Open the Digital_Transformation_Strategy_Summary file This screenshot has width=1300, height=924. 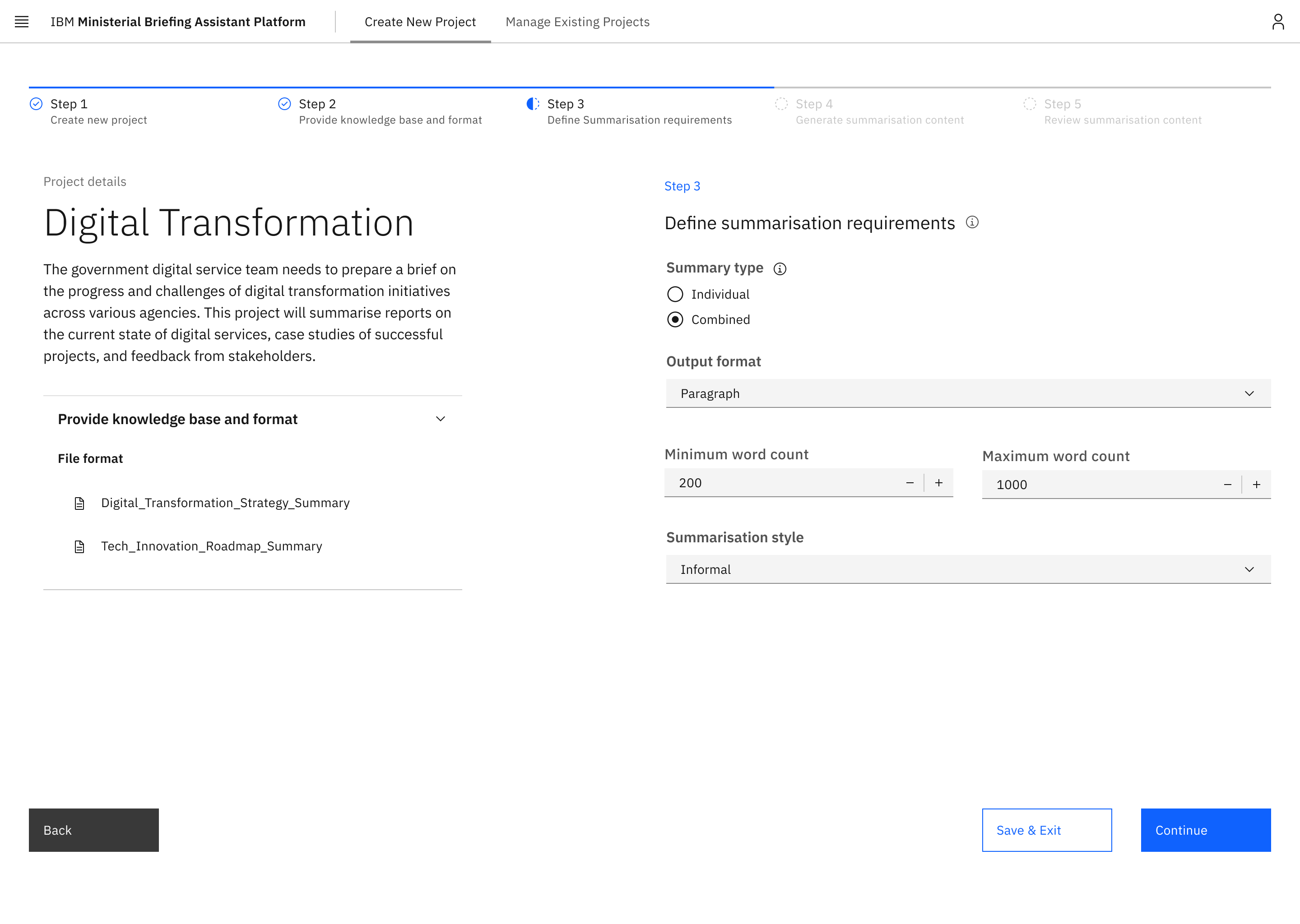(x=225, y=503)
